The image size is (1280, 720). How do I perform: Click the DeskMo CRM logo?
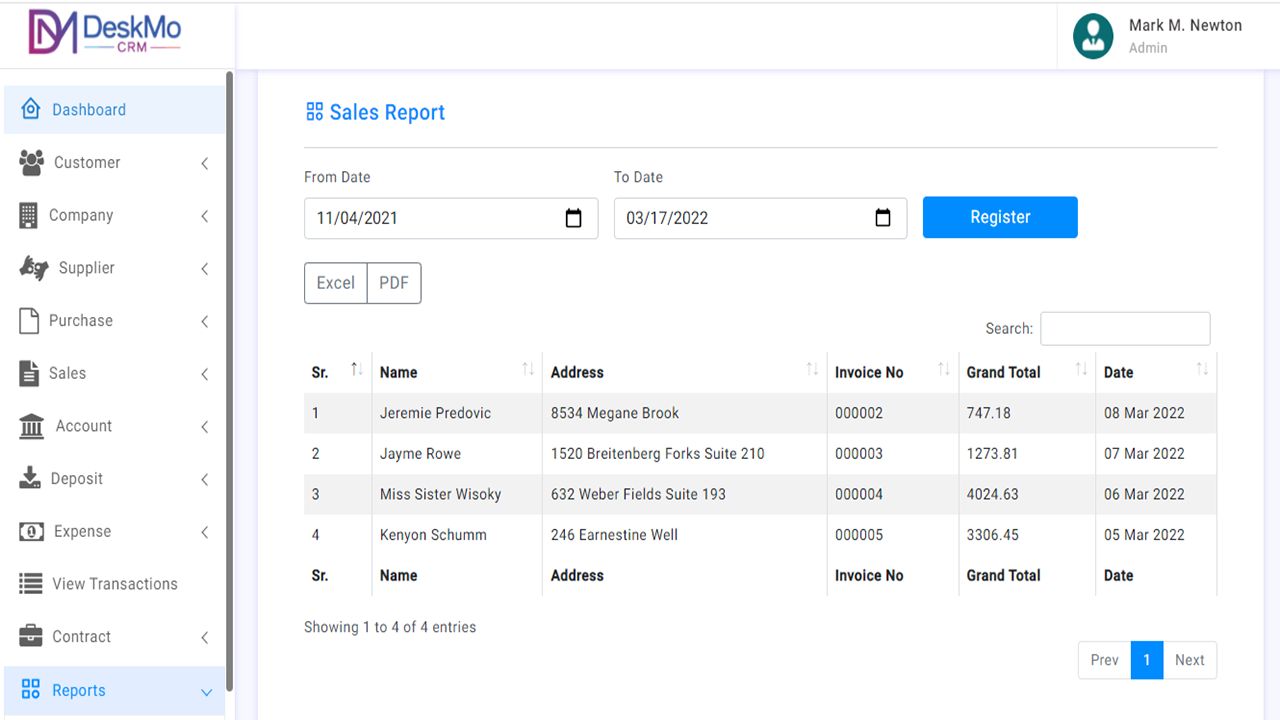pyautogui.click(x=105, y=33)
